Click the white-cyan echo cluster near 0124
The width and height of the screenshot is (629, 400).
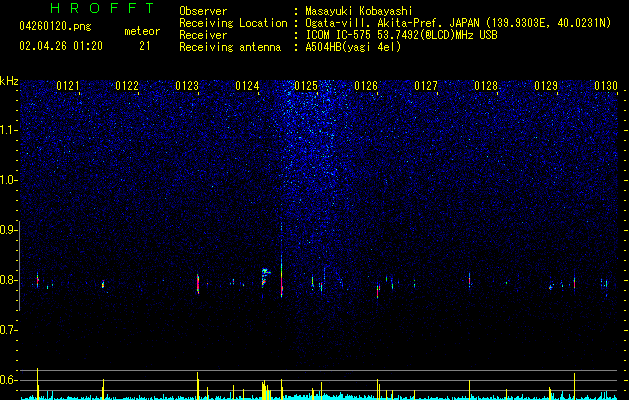click(x=265, y=277)
